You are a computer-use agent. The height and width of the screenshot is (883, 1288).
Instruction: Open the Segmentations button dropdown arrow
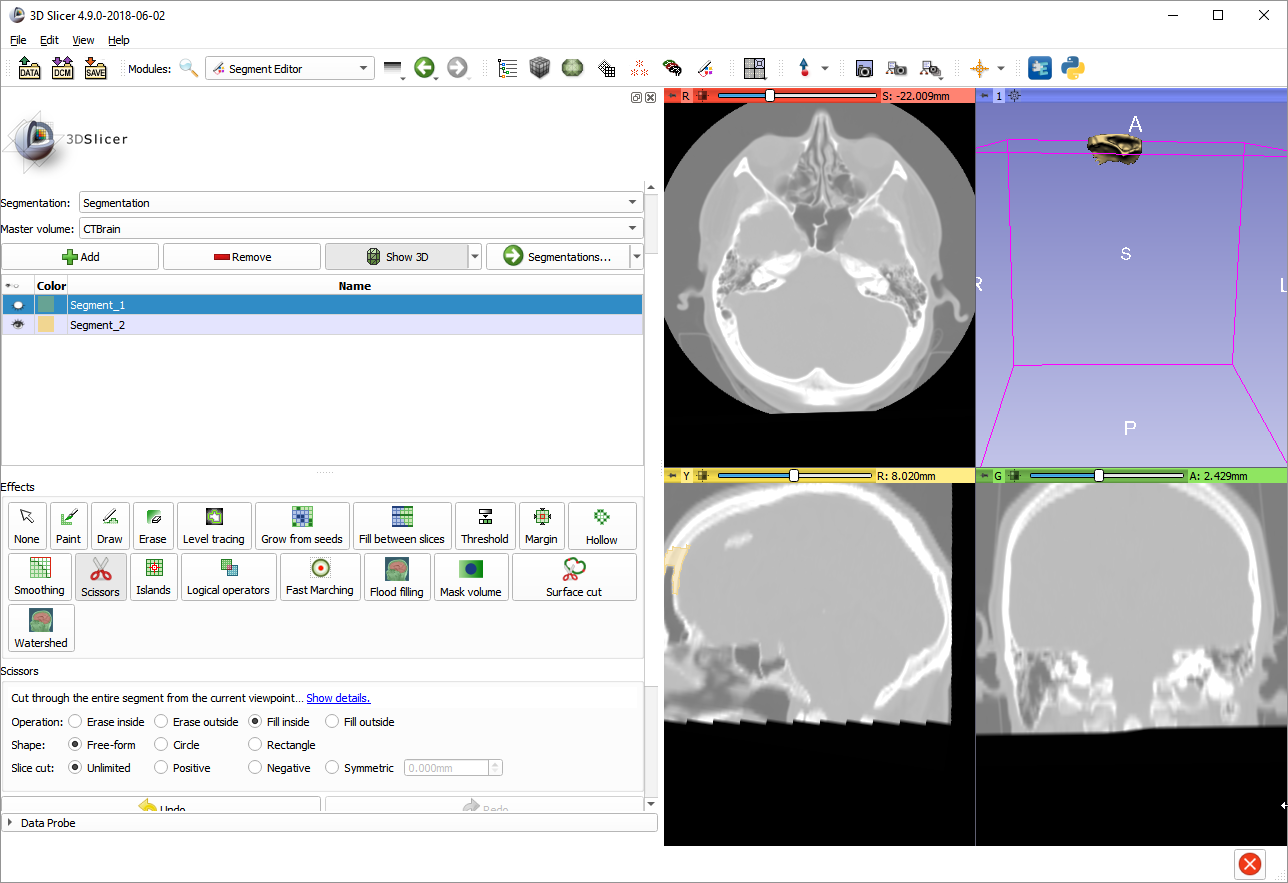tap(636, 257)
